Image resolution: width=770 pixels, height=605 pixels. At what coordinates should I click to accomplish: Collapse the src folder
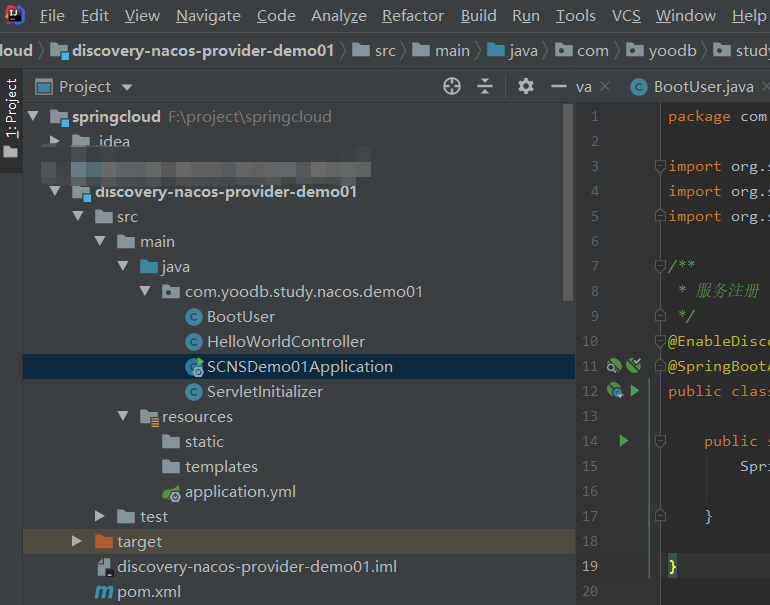pyautogui.click(x=78, y=216)
